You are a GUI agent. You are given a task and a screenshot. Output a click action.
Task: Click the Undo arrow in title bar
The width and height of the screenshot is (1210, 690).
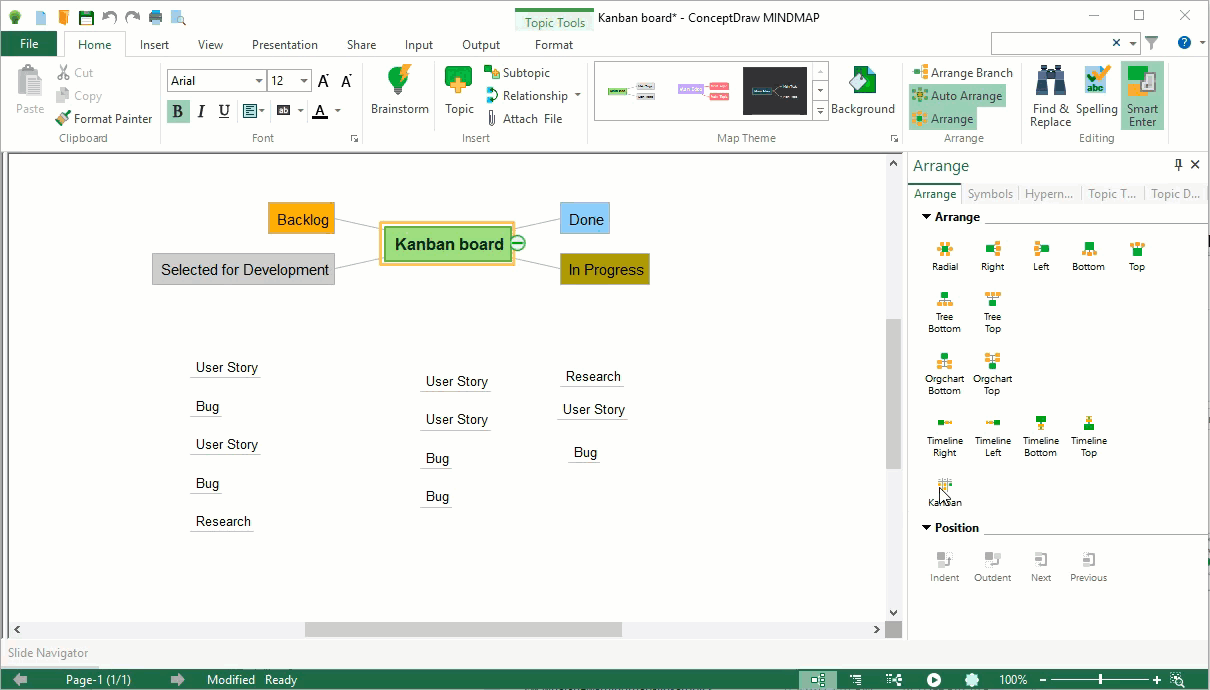coord(110,17)
